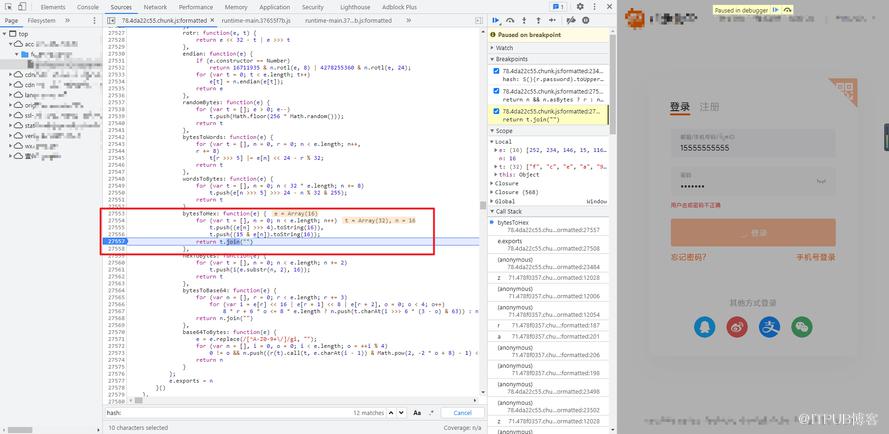889x434 pixels.
Task: Resume script execution in debugger toolbar
Action: [496, 20]
